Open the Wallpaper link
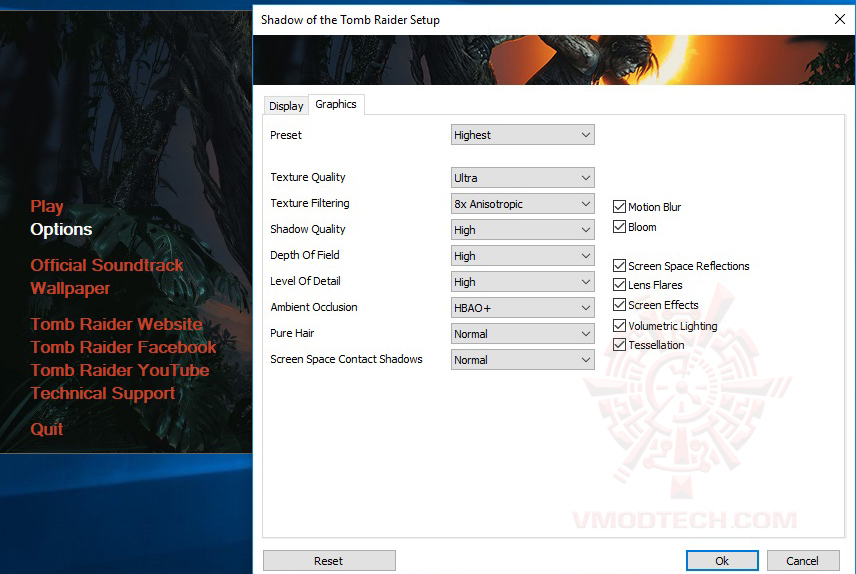Viewport: 856px width, 574px height. [70, 288]
